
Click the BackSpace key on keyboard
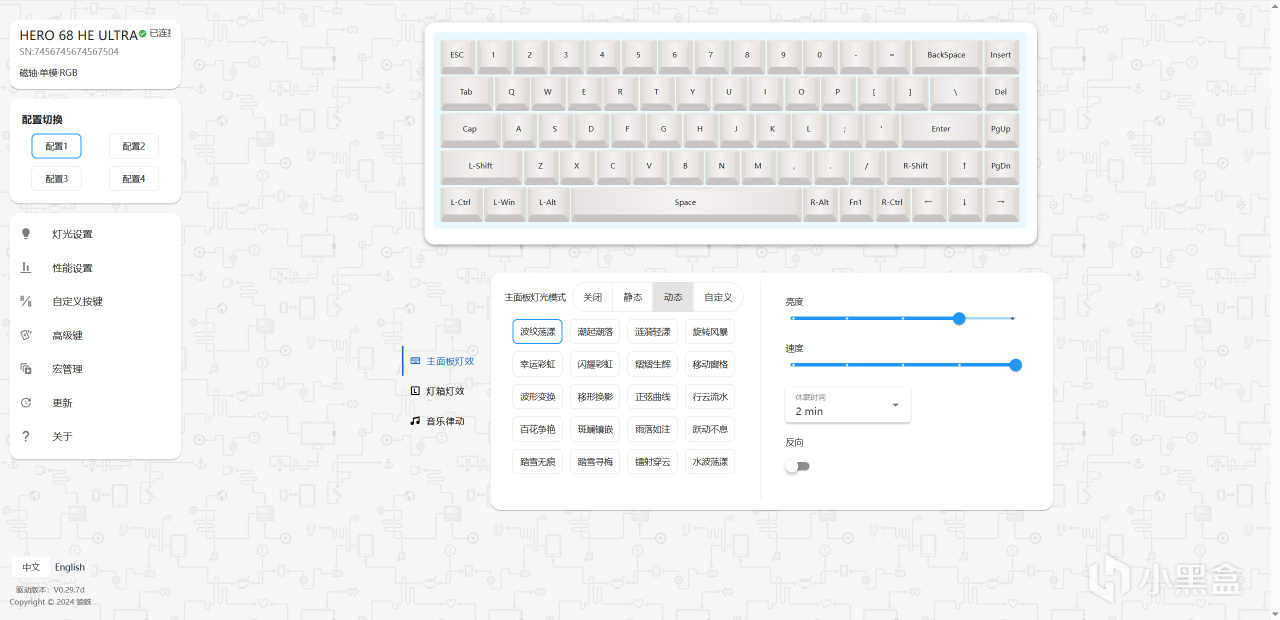[946, 56]
